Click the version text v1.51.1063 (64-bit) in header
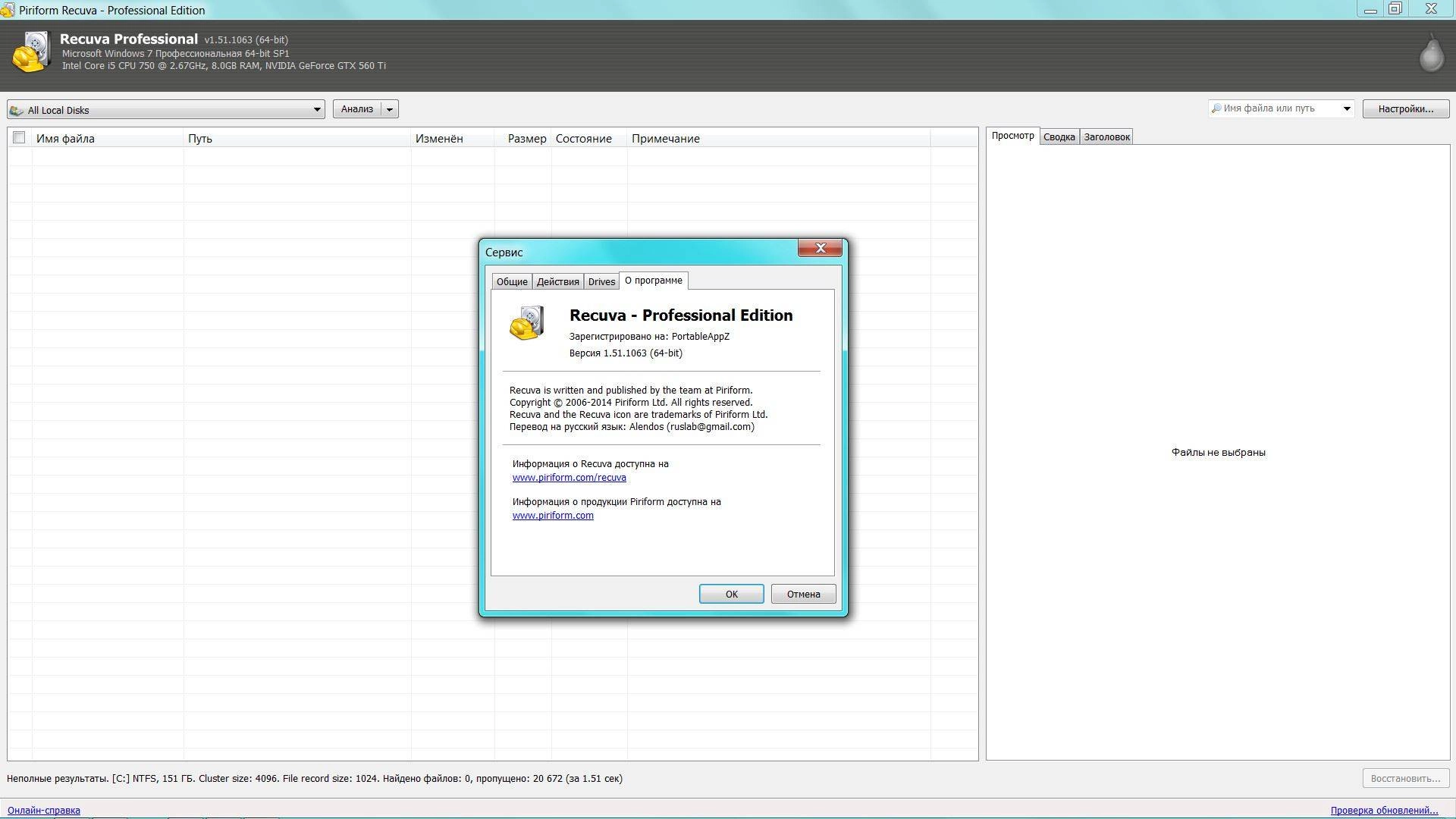Screen dimensions: 1456x819 point(246,39)
